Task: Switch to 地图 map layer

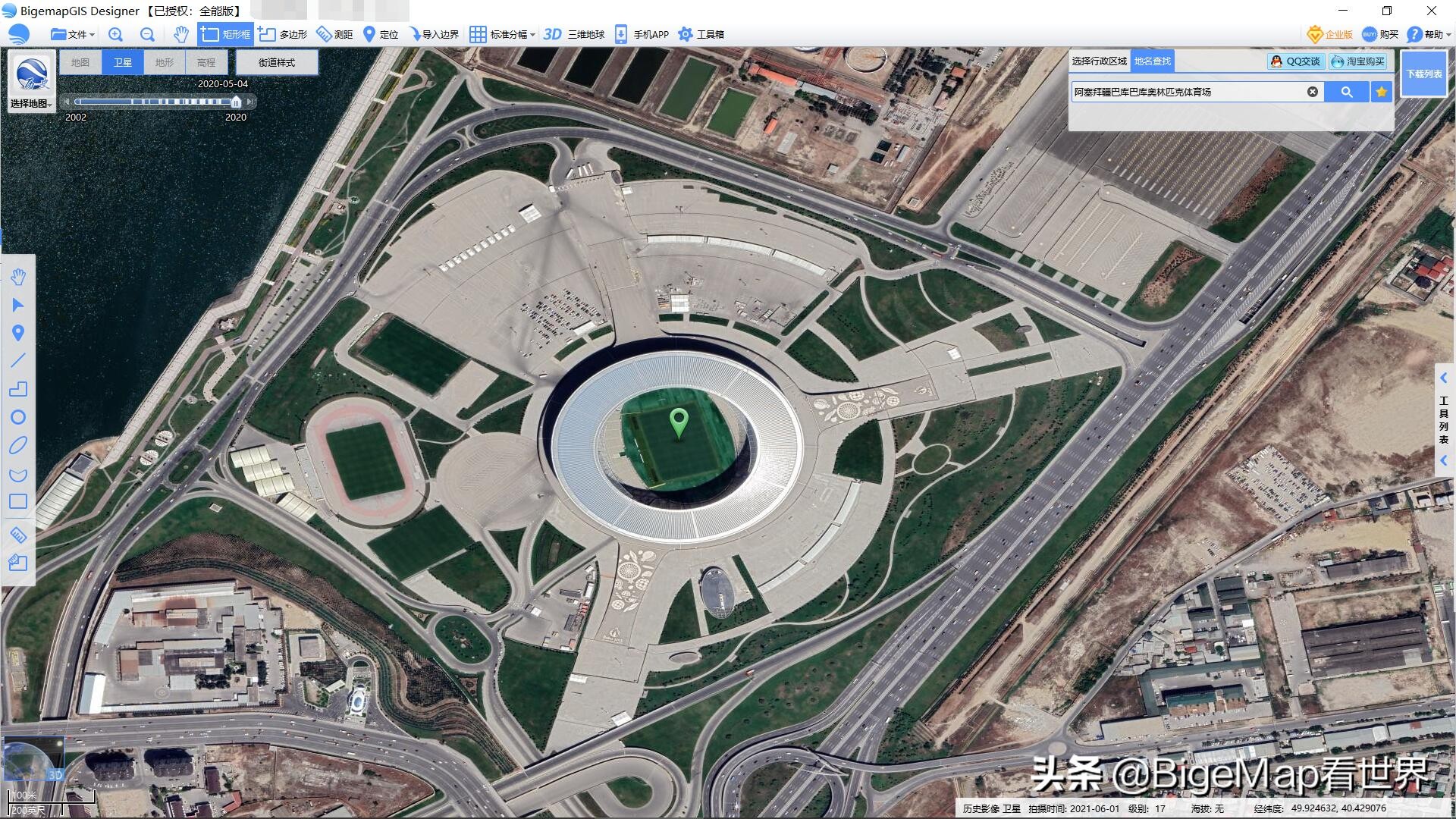Action: (x=80, y=62)
